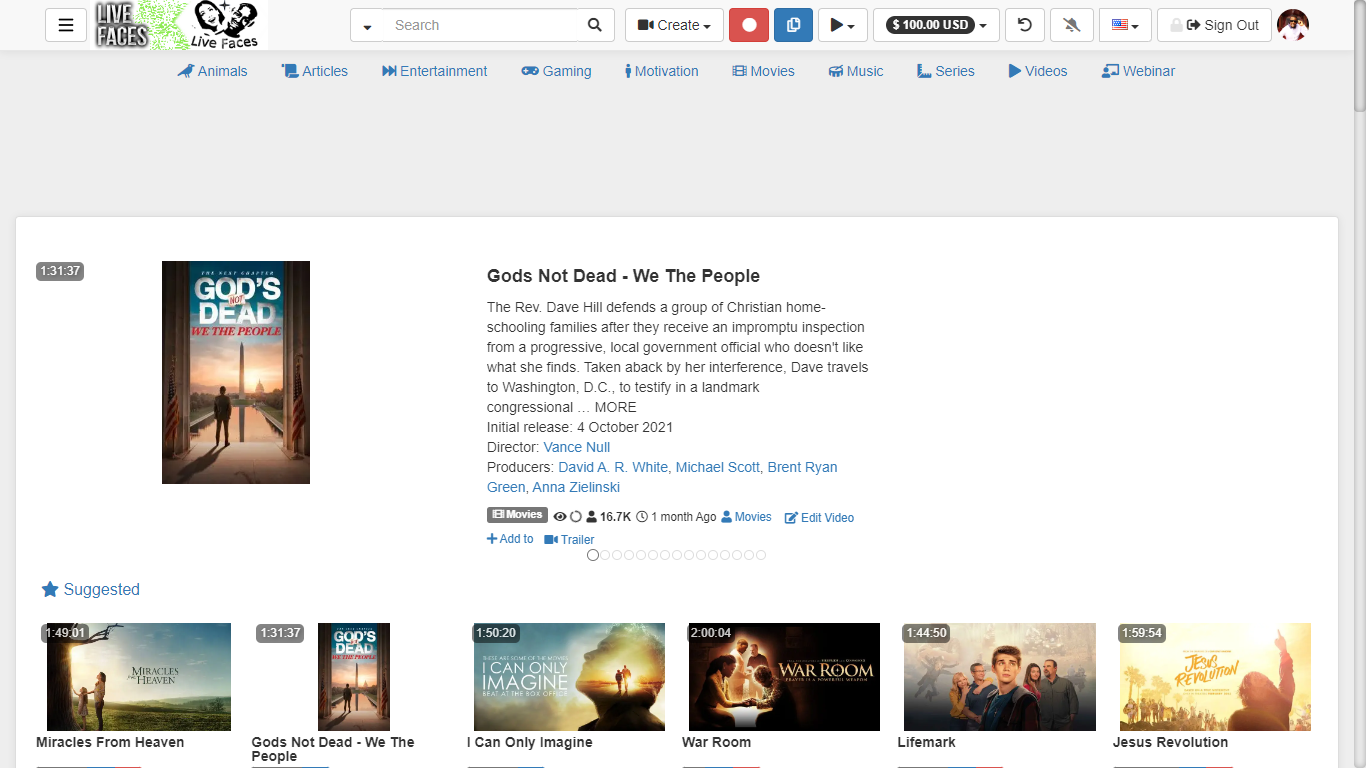The image size is (1366, 768).
Task: Click the eye views icon on the featured movie
Action: click(x=560, y=517)
